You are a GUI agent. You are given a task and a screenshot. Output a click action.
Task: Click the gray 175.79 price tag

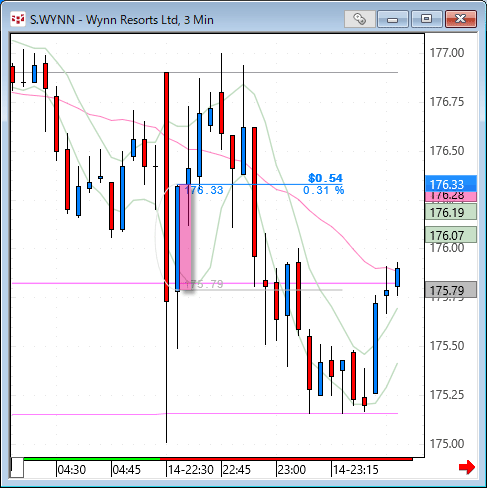coord(451,290)
